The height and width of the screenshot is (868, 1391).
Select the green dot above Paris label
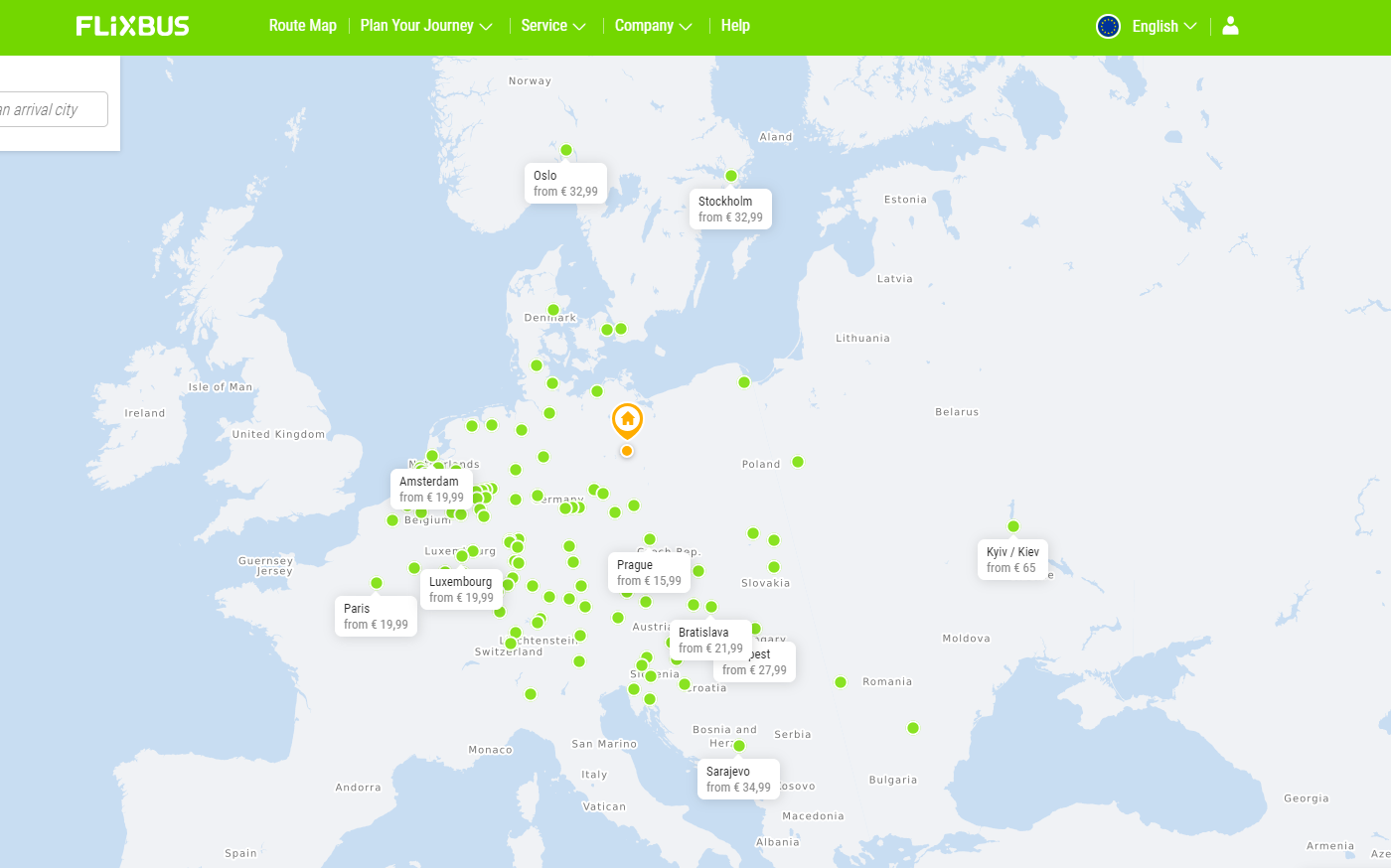(377, 583)
